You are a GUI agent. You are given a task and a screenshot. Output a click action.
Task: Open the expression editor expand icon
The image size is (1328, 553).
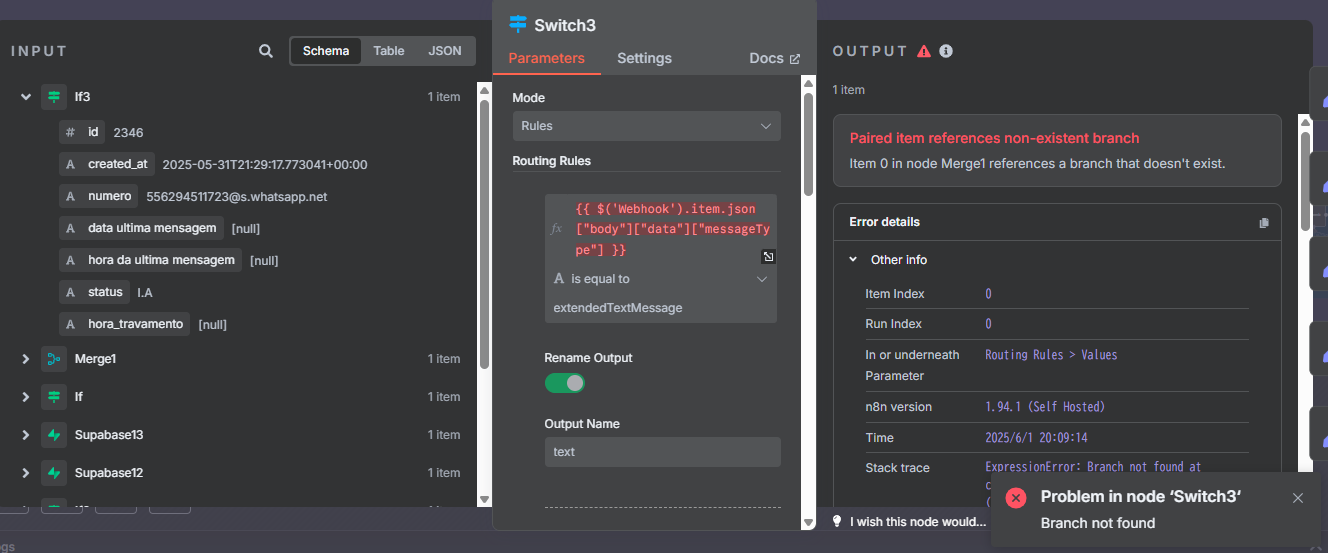point(768,257)
